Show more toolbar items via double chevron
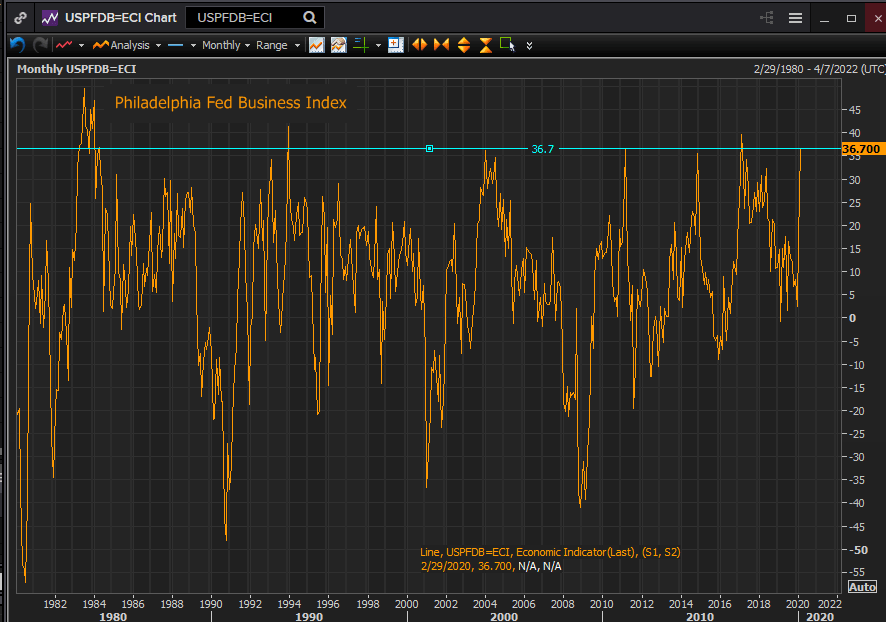The image size is (886, 622). pyautogui.click(x=529, y=46)
